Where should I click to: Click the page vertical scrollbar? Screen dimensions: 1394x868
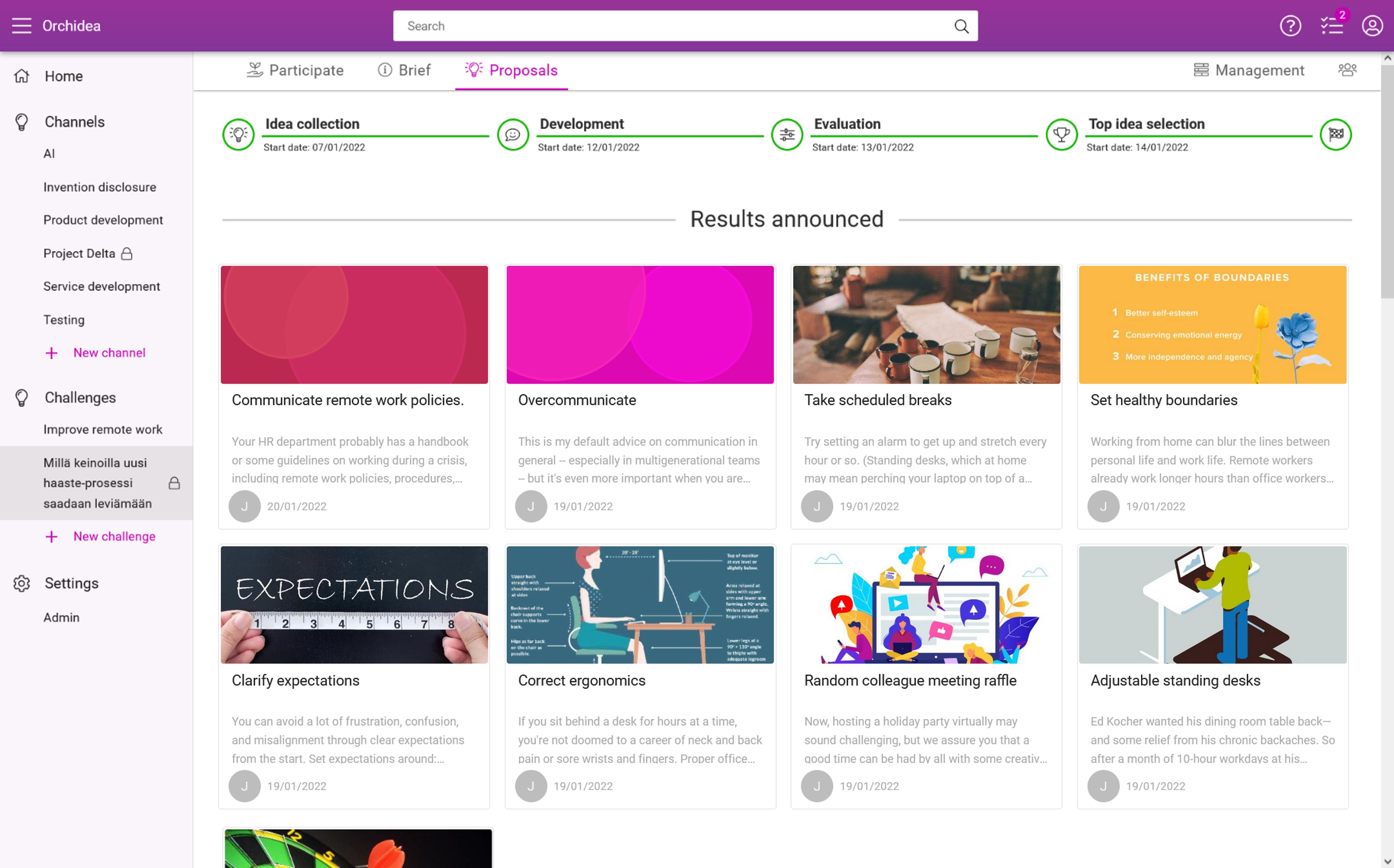1387,181
